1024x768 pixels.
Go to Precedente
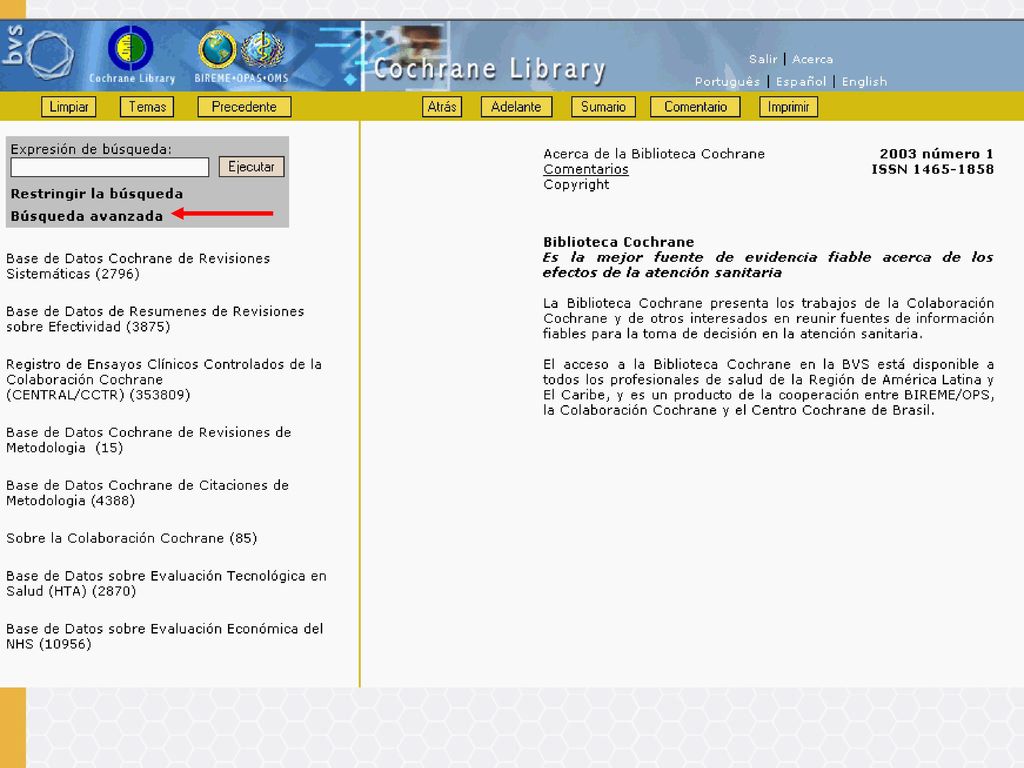pyautogui.click(x=244, y=106)
